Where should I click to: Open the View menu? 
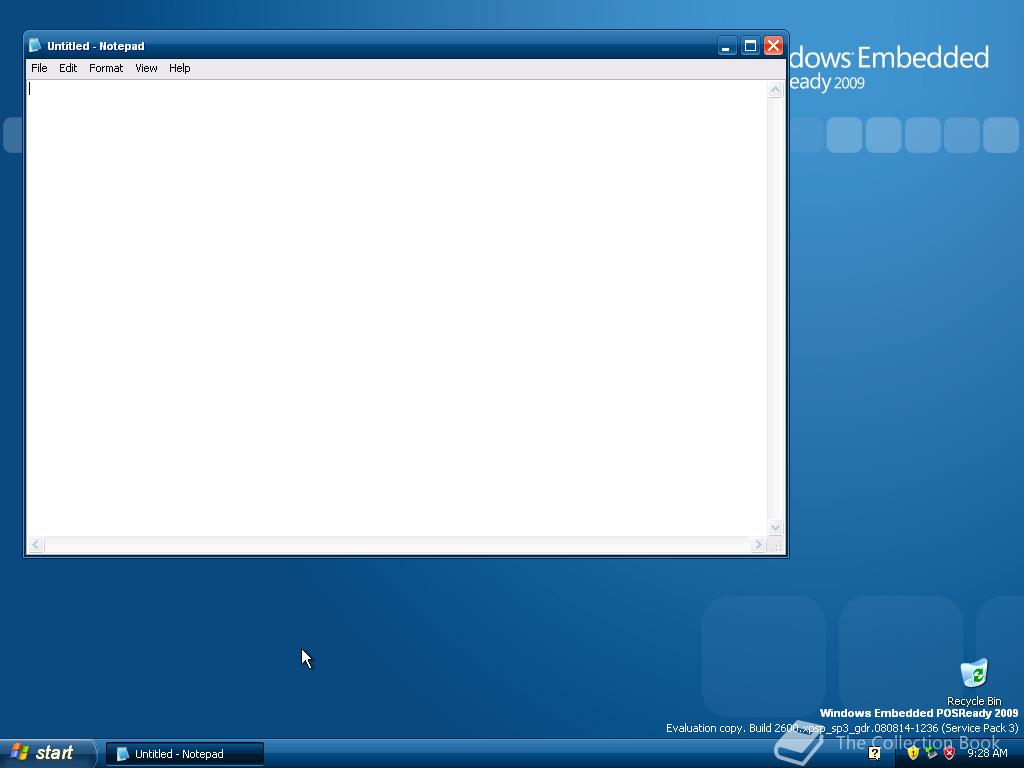146,68
